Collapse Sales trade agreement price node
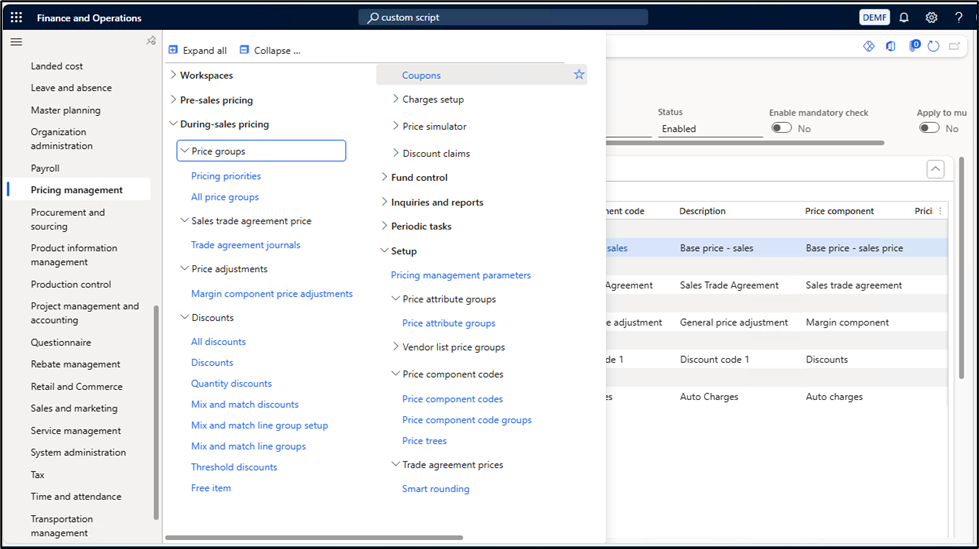Viewport: 979px width, 549px height. click(x=184, y=220)
